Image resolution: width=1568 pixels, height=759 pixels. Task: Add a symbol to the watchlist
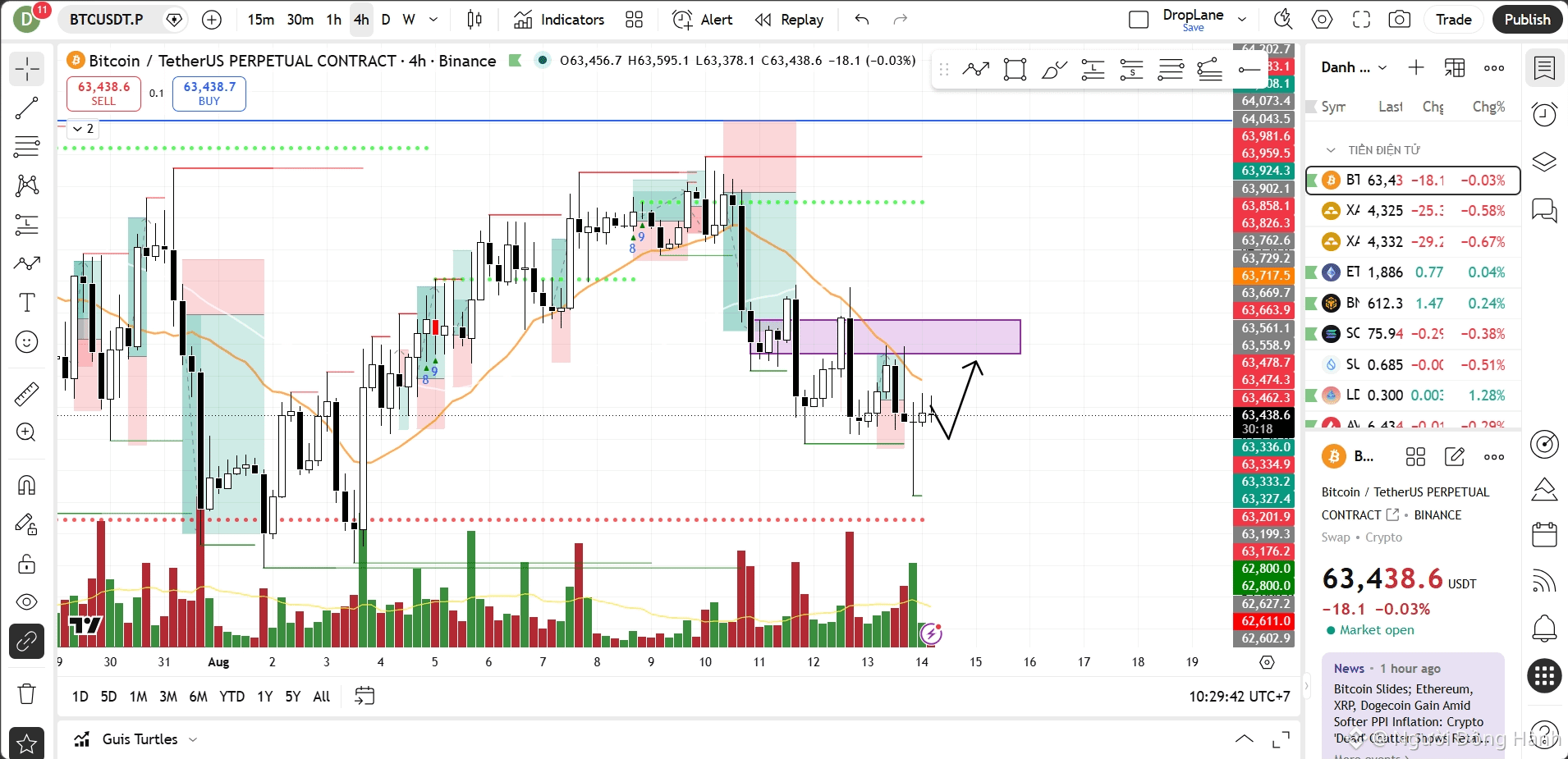1416,68
